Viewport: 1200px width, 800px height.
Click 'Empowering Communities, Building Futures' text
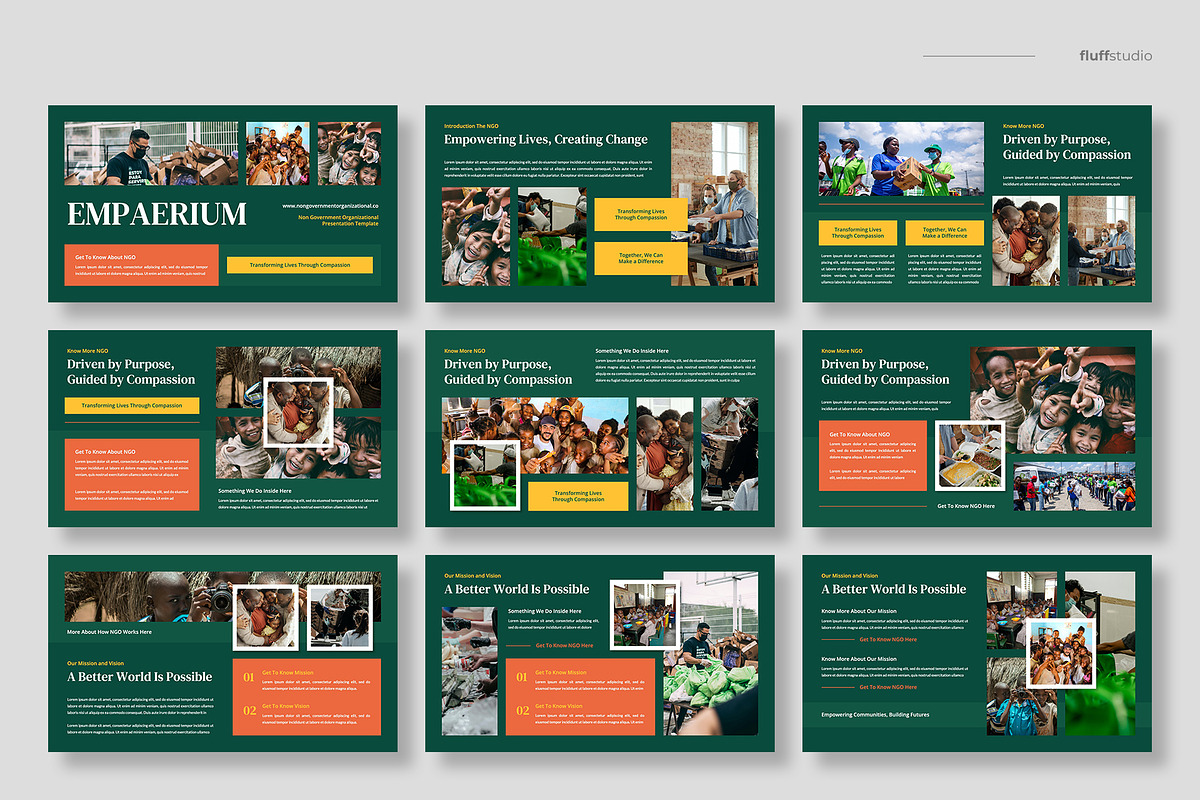tap(875, 715)
